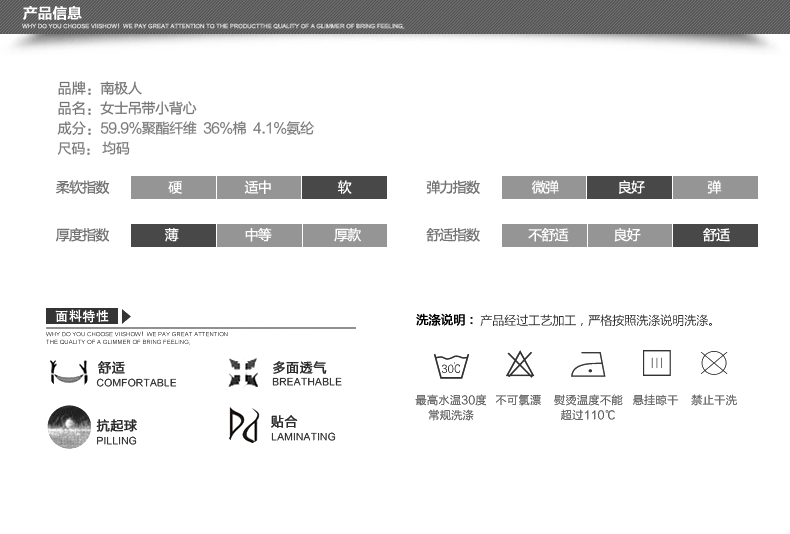Click the arrow beside 面料特性 heading

coord(126,317)
